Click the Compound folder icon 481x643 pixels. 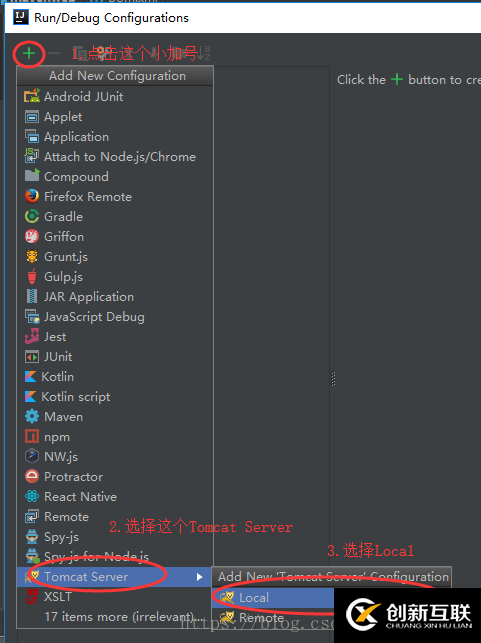pos(32,176)
